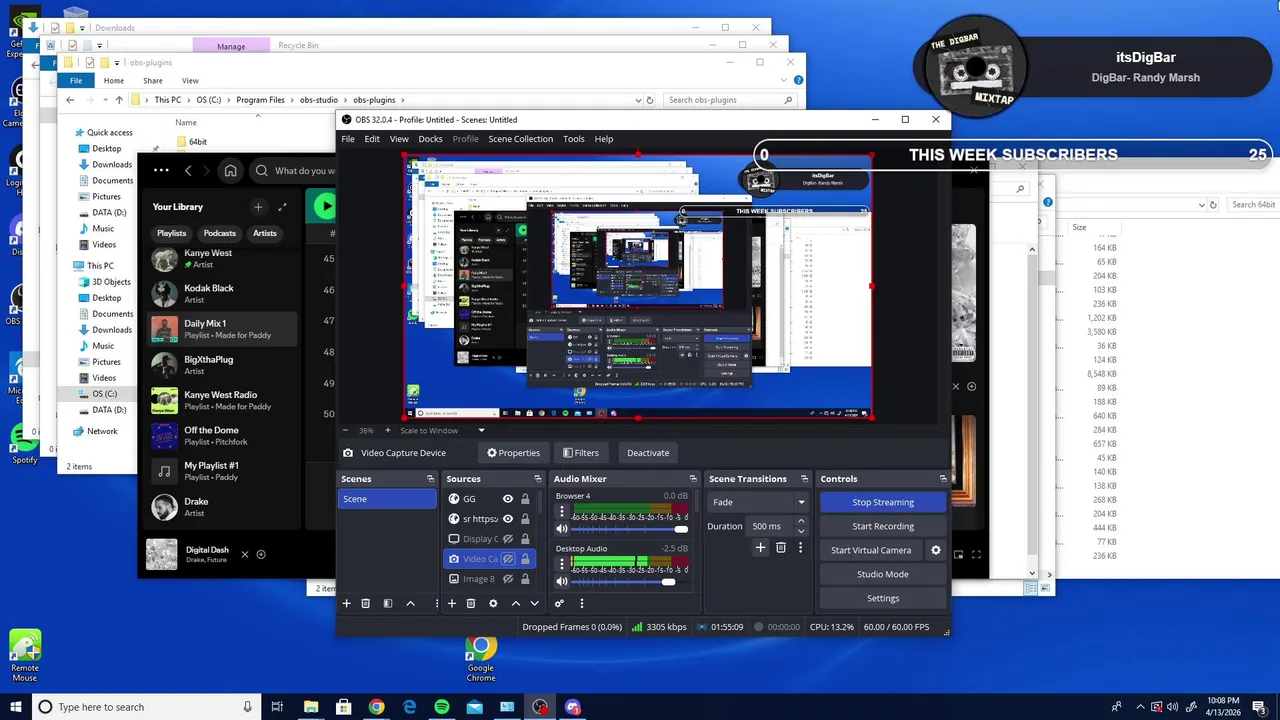Show the Display Capture source

click(x=508, y=539)
